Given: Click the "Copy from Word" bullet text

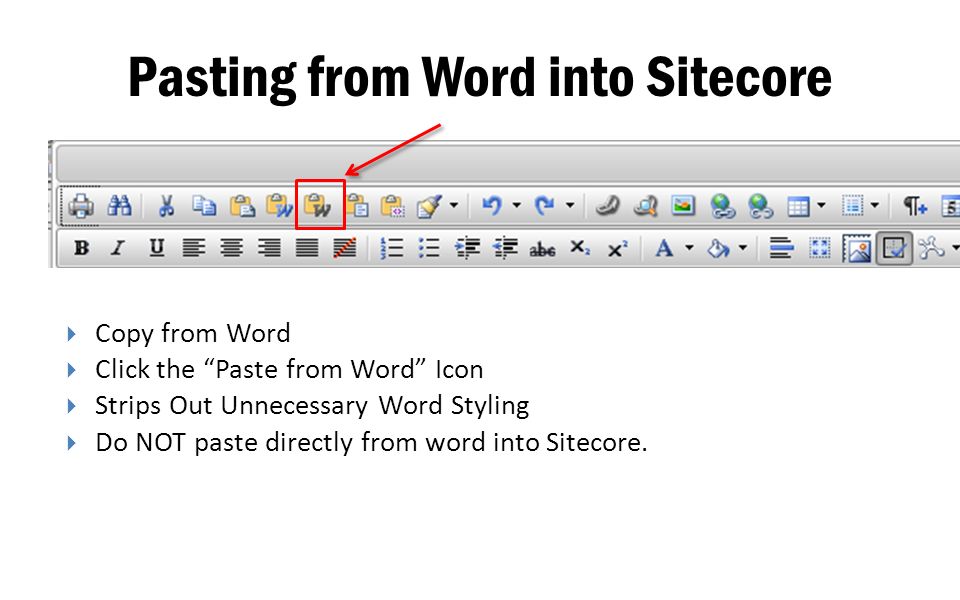Looking at the screenshot, I should point(192,333).
